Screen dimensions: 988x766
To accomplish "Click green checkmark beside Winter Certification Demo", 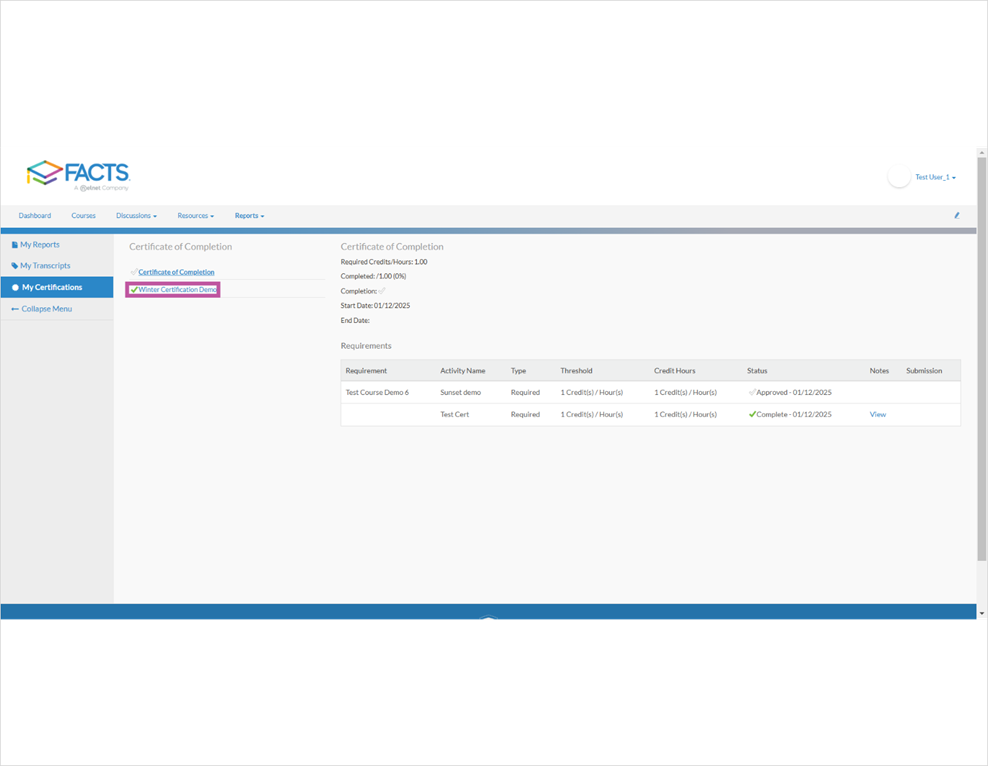I will (x=134, y=290).
